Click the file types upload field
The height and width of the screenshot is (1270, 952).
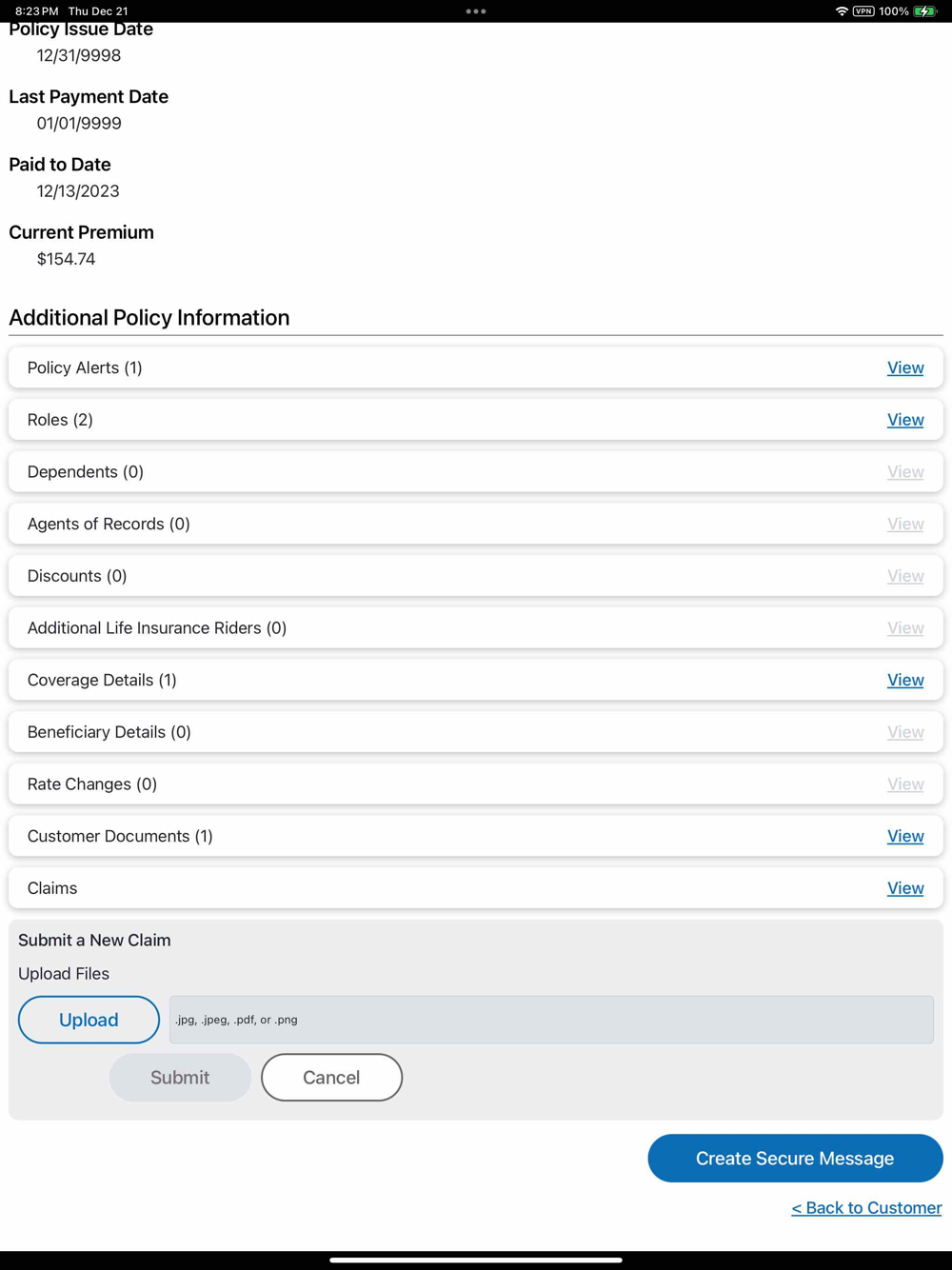point(551,1020)
